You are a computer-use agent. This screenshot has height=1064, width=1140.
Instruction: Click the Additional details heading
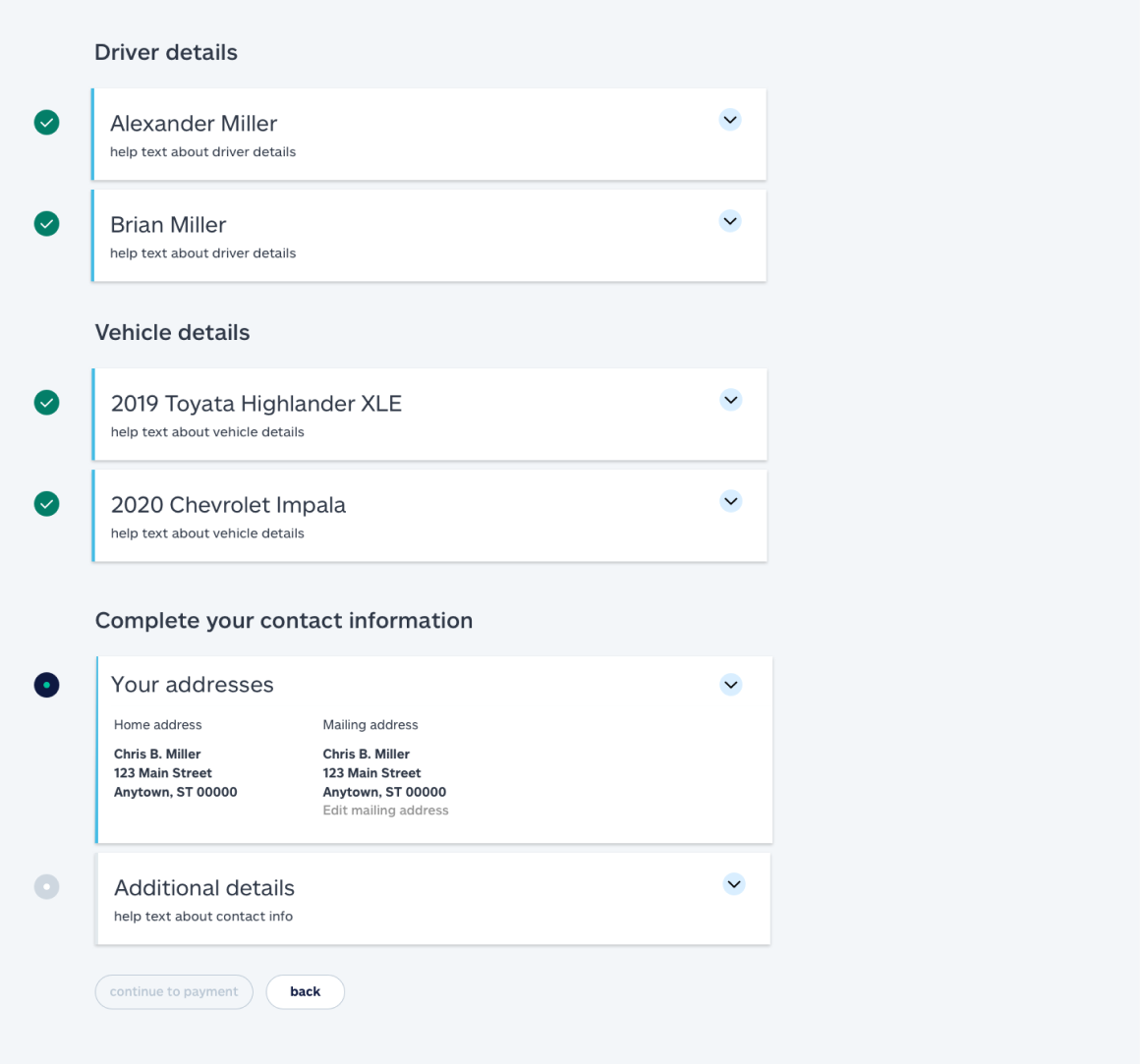point(204,888)
